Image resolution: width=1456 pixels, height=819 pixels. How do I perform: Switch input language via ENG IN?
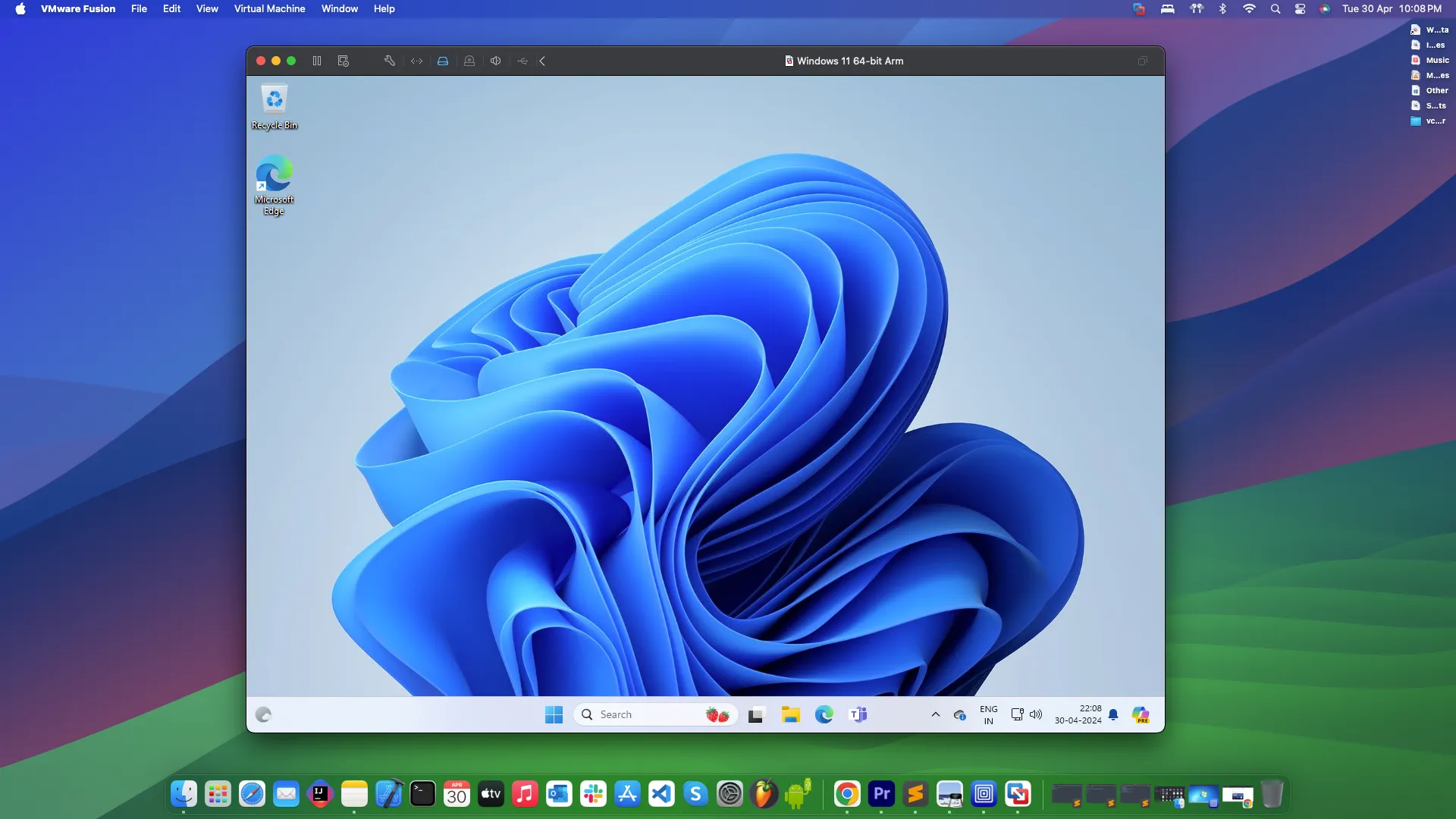989,715
